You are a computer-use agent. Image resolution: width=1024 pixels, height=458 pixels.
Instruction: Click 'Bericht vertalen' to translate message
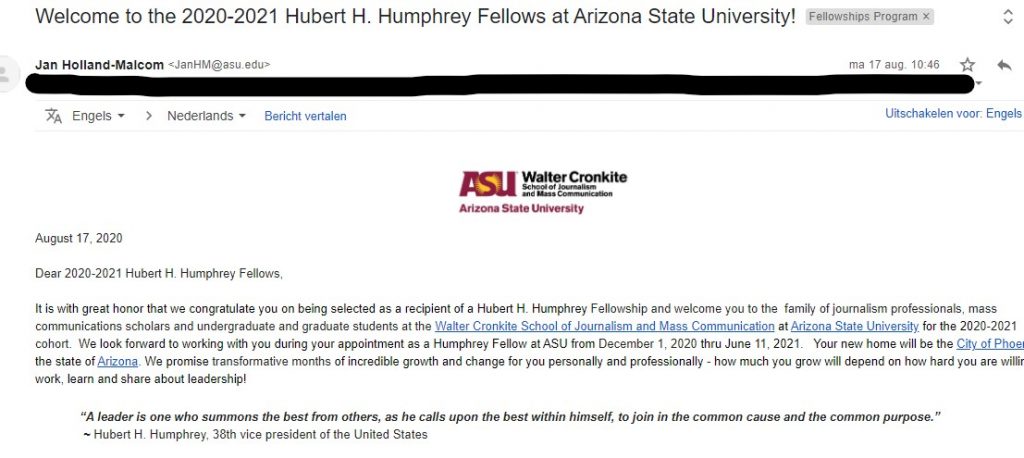[x=305, y=116]
